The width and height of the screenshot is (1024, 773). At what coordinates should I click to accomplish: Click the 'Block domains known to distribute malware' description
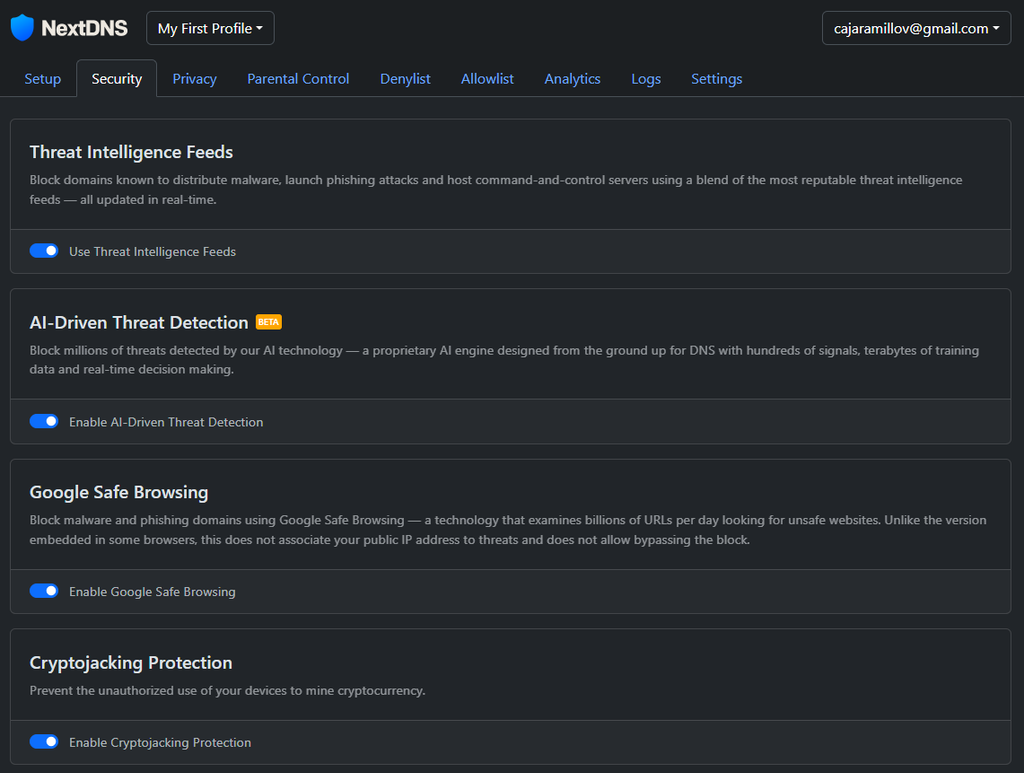click(x=496, y=189)
